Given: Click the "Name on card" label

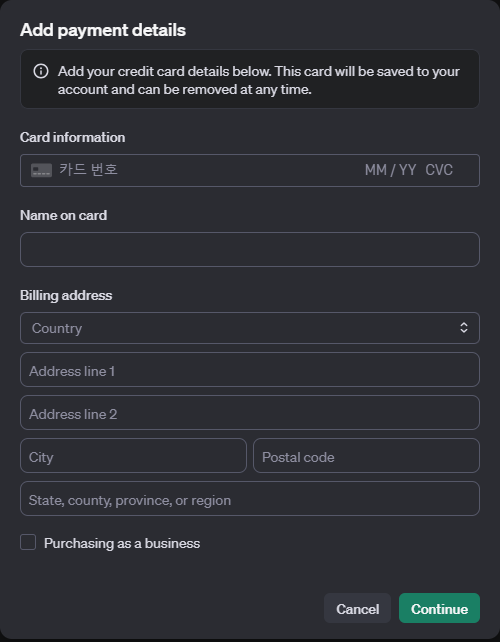Looking at the screenshot, I should (x=63, y=215).
